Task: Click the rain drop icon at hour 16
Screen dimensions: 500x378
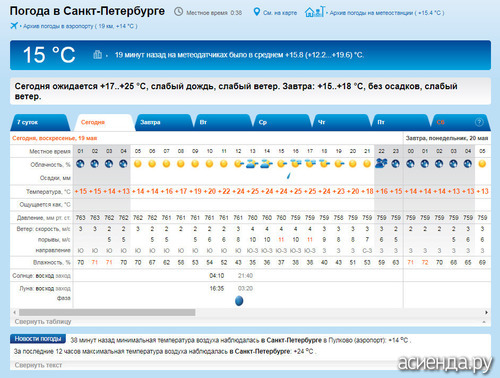Action: (289, 175)
